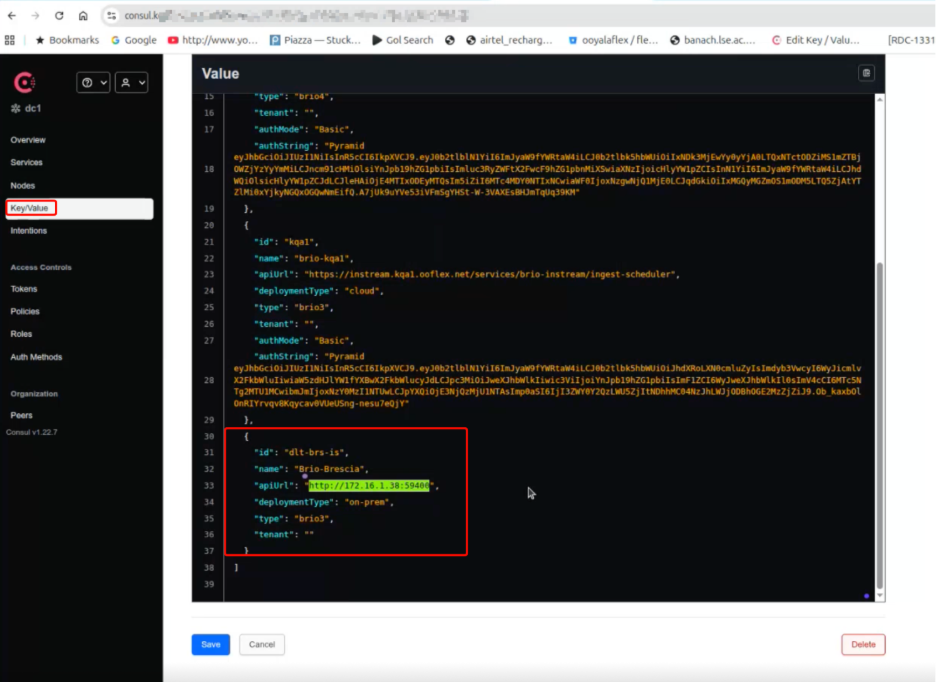Open the RDC-1331 bookmark
Image resolution: width=936 pixels, height=682 pixels.
click(911, 40)
